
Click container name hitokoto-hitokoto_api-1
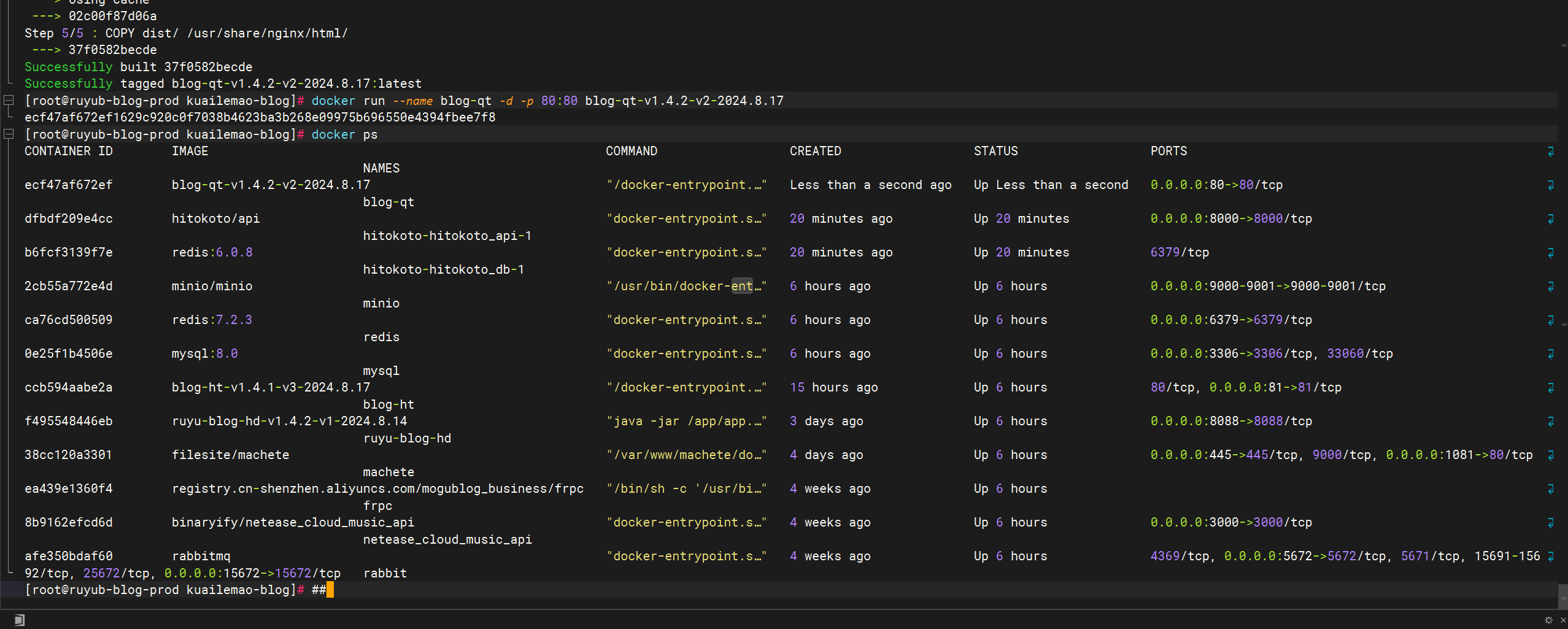tap(447, 236)
